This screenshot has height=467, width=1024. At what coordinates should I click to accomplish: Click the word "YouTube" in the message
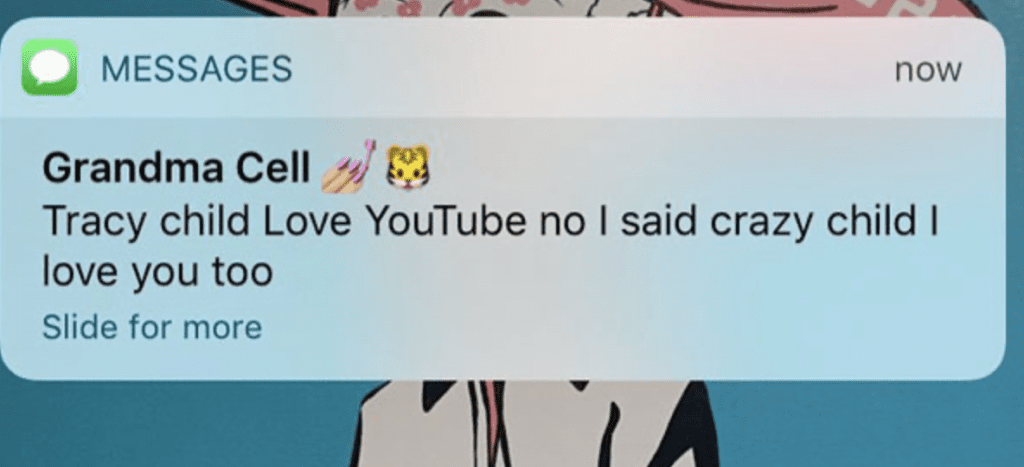click(446, 222)
